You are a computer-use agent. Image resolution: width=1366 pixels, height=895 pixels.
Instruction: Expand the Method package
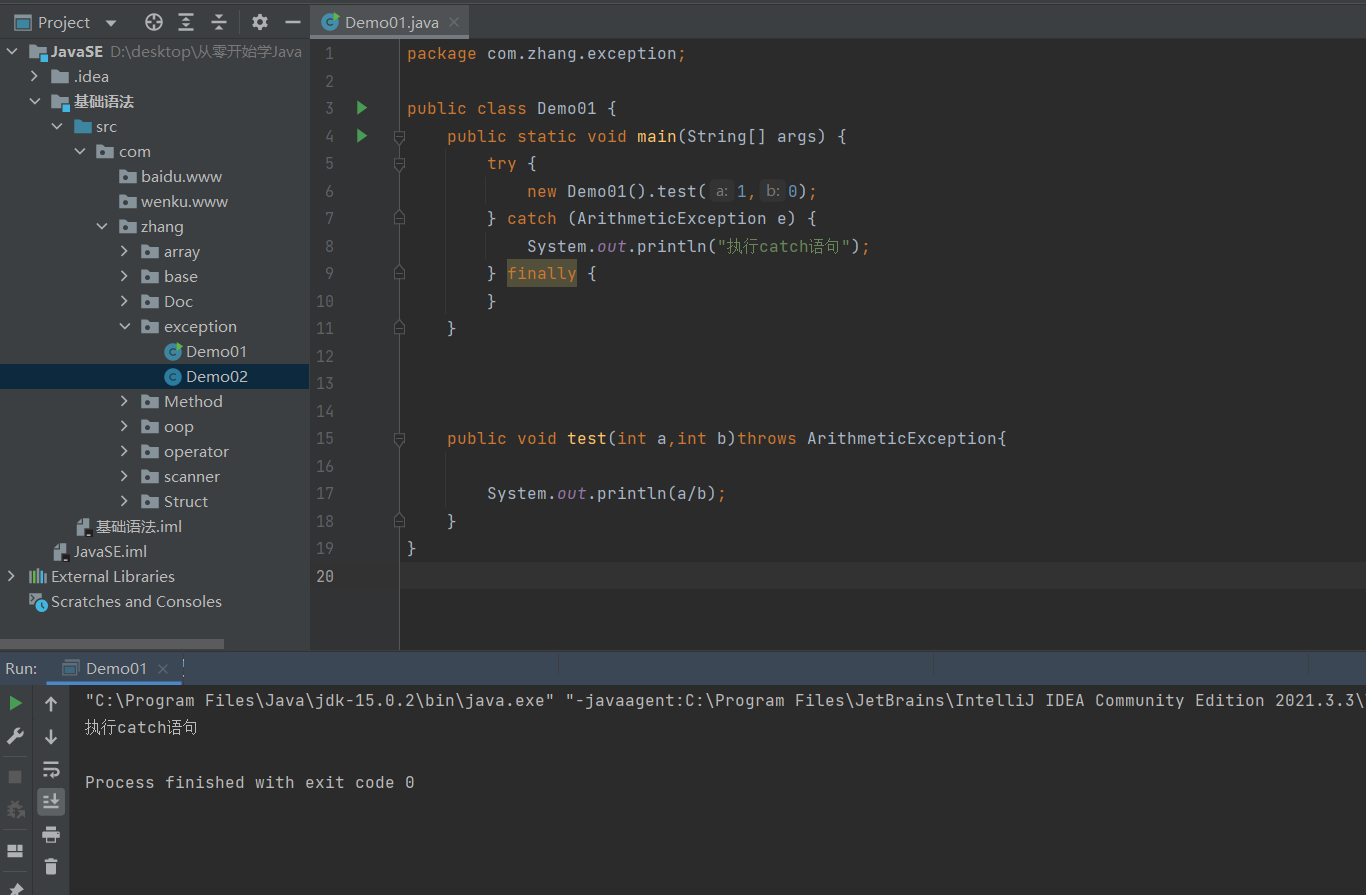click(x=124, y=402)
